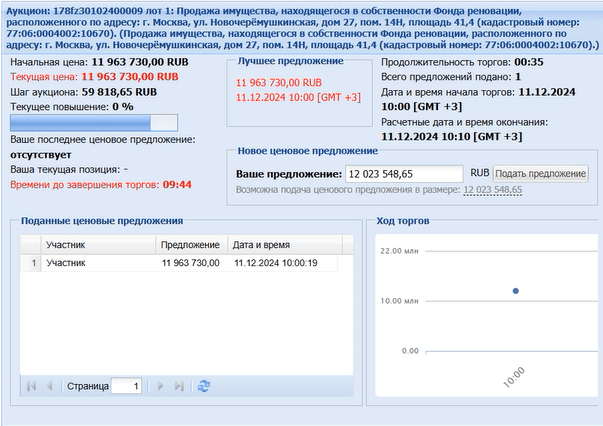Click suggested bid link 12 023 548,65
The image size is (603, 426).
[493, 190]
